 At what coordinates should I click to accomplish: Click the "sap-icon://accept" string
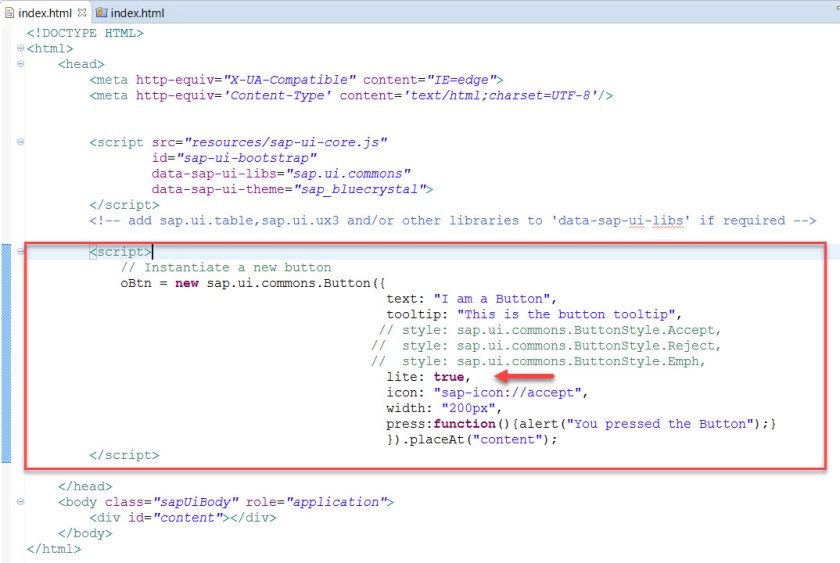507,392
